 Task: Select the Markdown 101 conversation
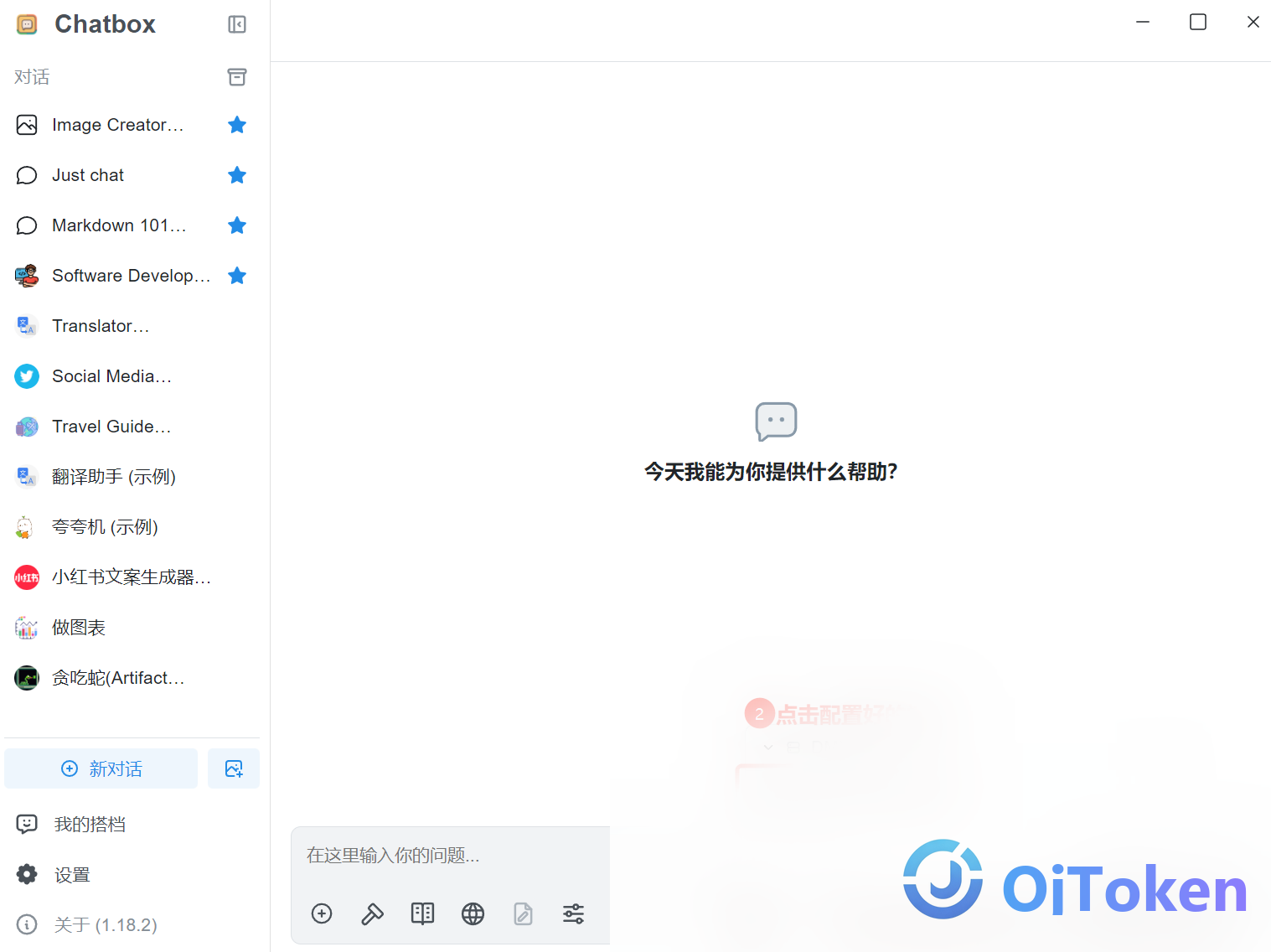point(132,225)
